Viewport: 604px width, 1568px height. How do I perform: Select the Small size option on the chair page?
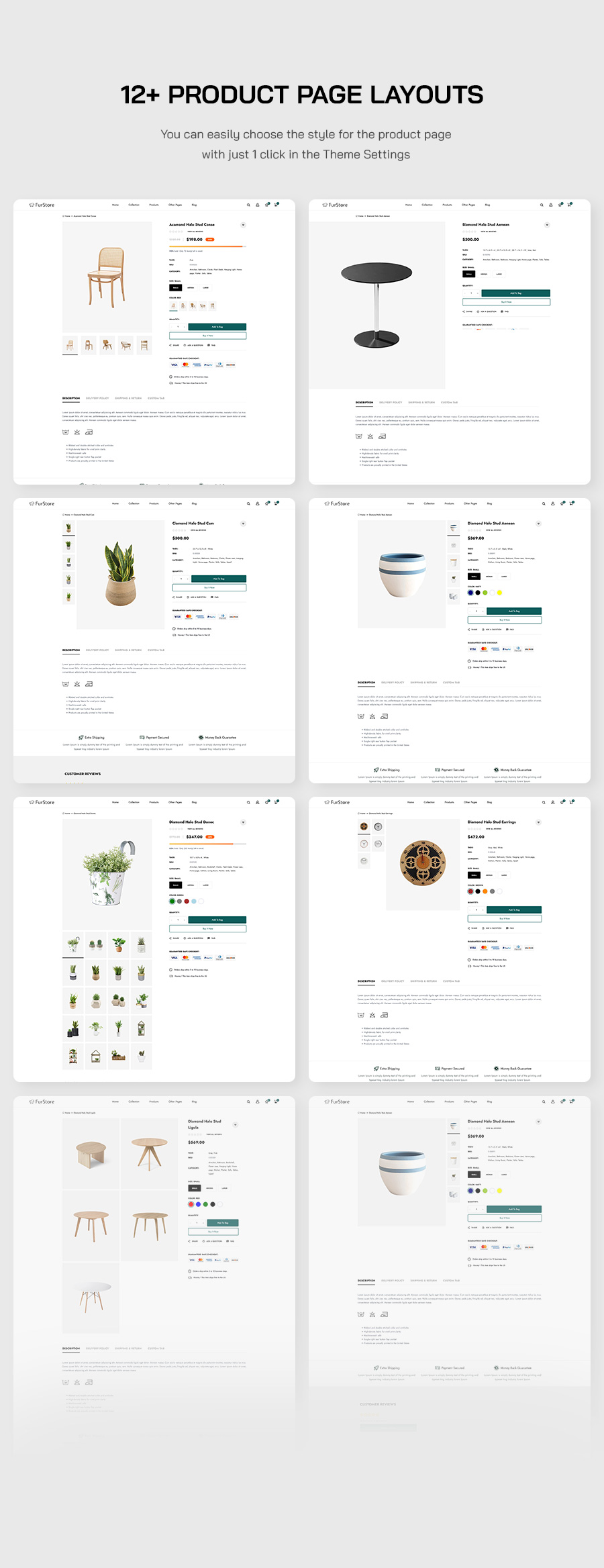pyautogui.click(x=175, y=287)
